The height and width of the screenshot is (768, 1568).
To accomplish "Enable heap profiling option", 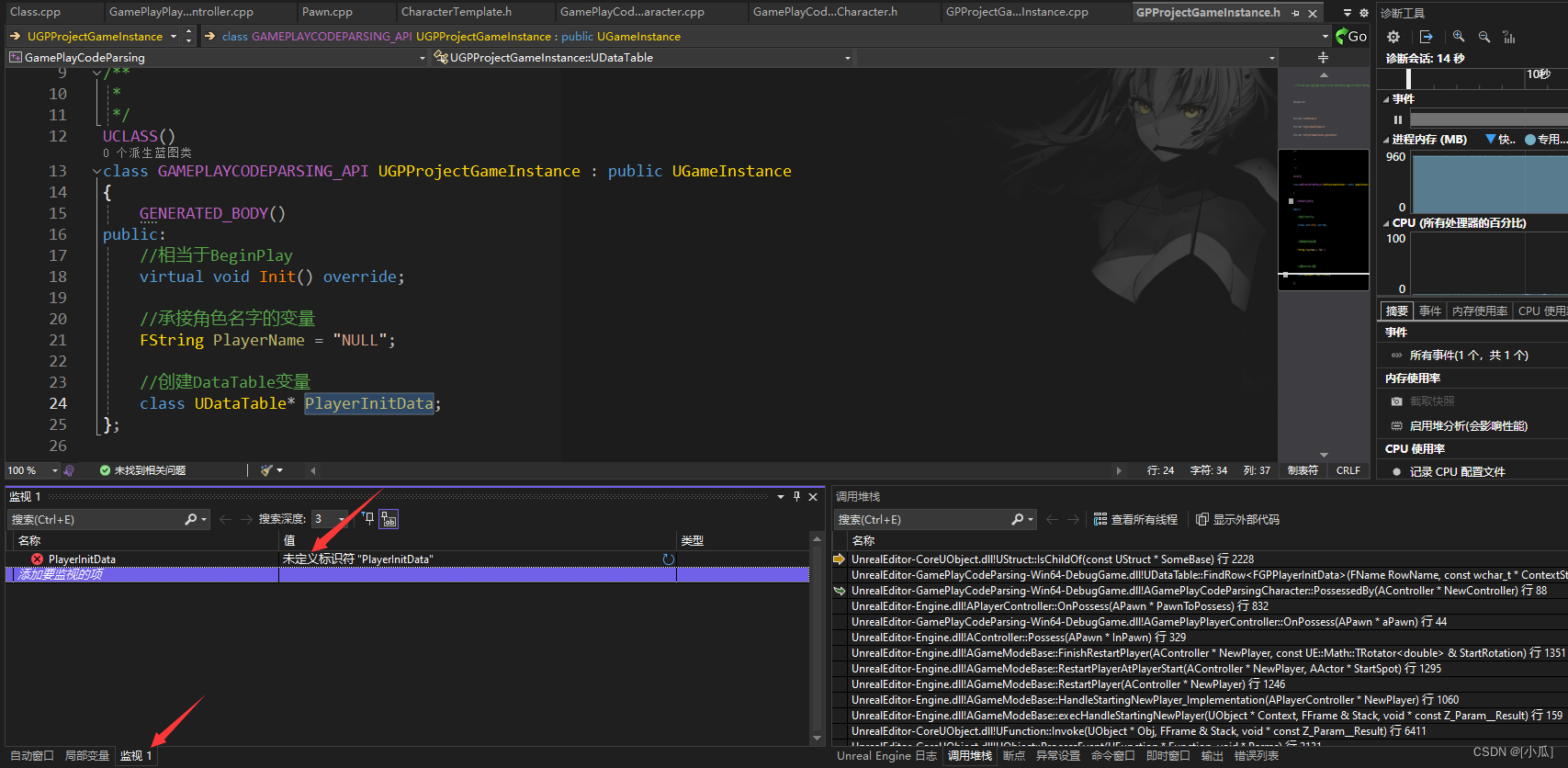I will click(1460, 426).
